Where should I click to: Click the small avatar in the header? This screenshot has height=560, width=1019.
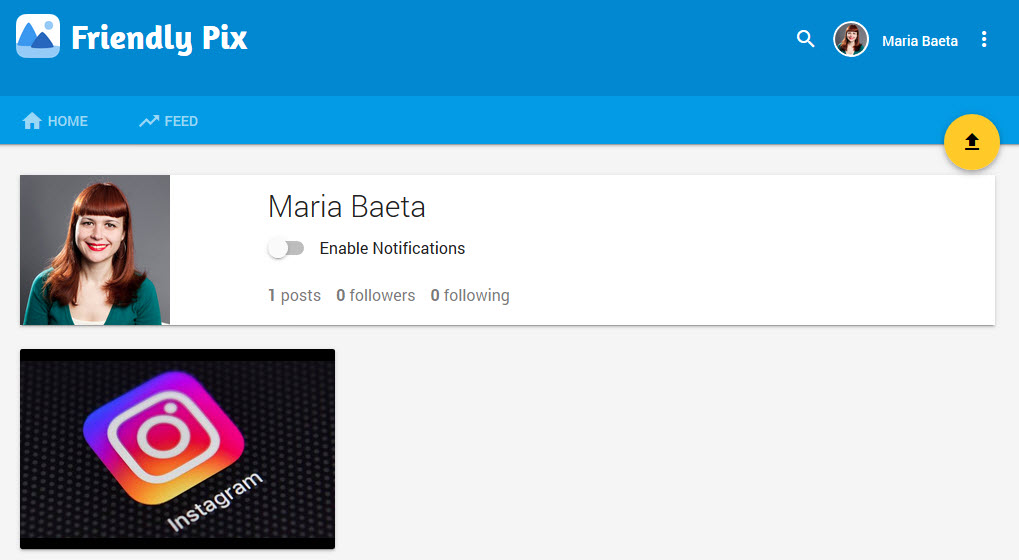click(851, 40)
